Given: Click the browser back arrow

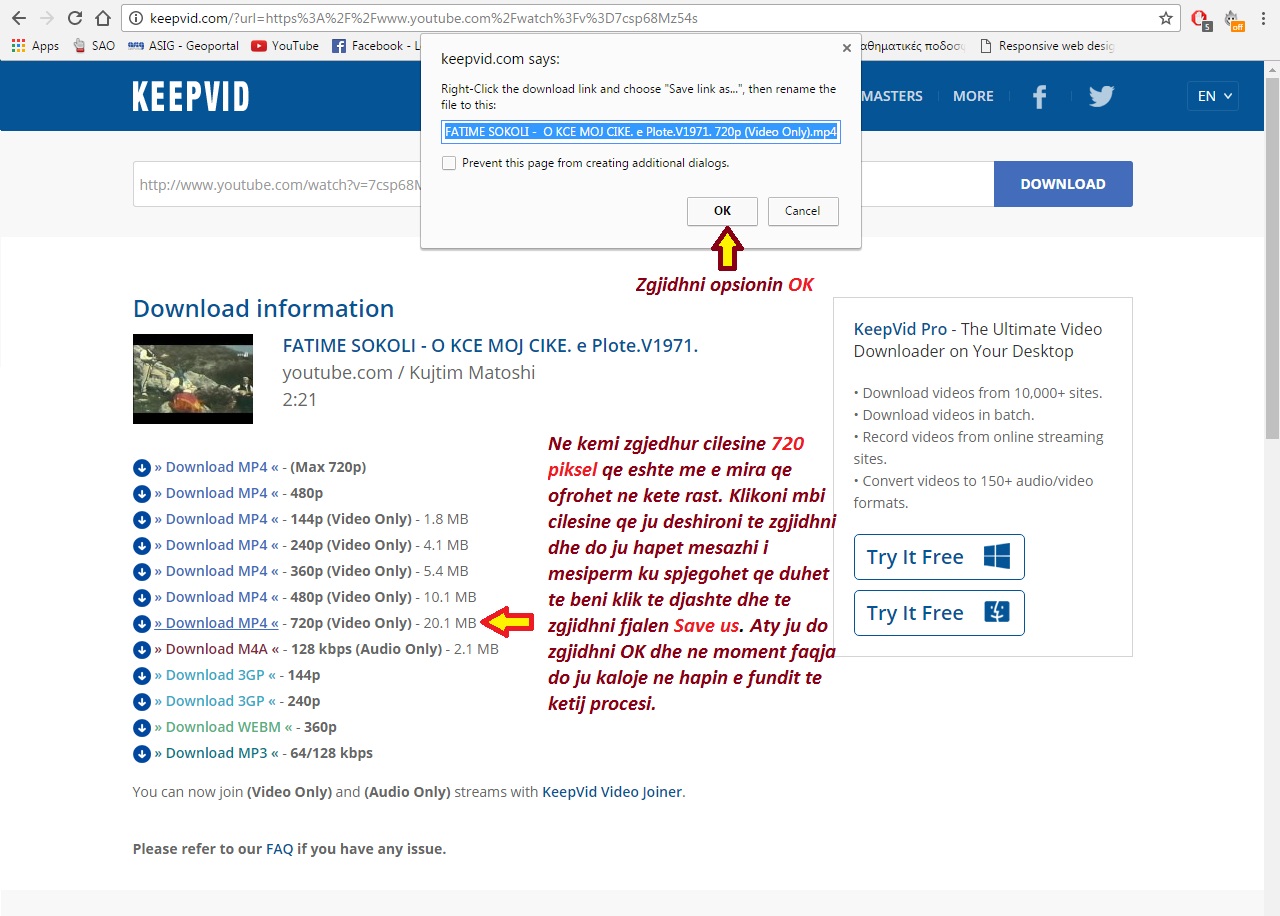Looking at the screenshot, I should click(18, 18).
